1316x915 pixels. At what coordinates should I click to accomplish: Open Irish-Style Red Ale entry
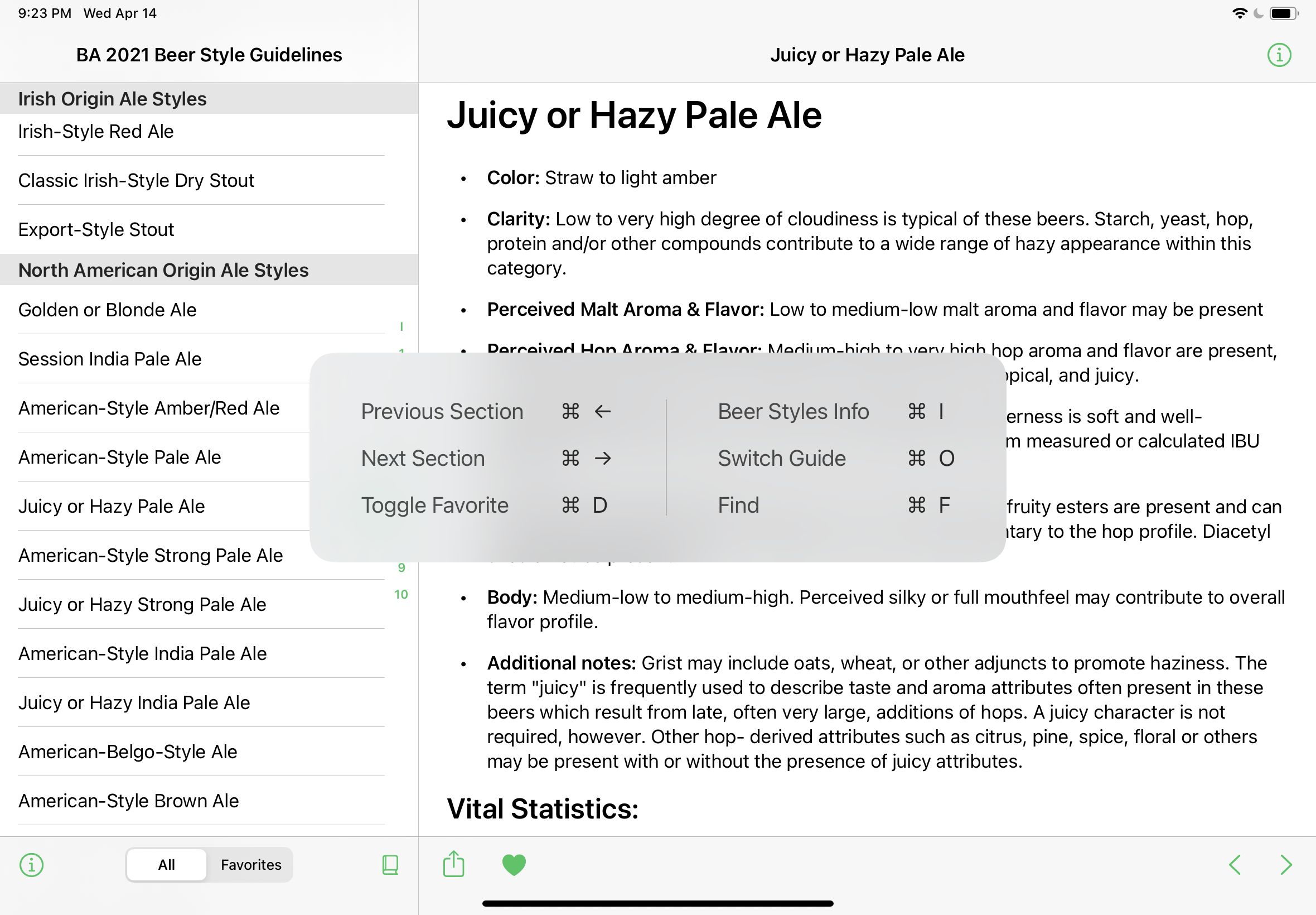[x=201, y=132]
